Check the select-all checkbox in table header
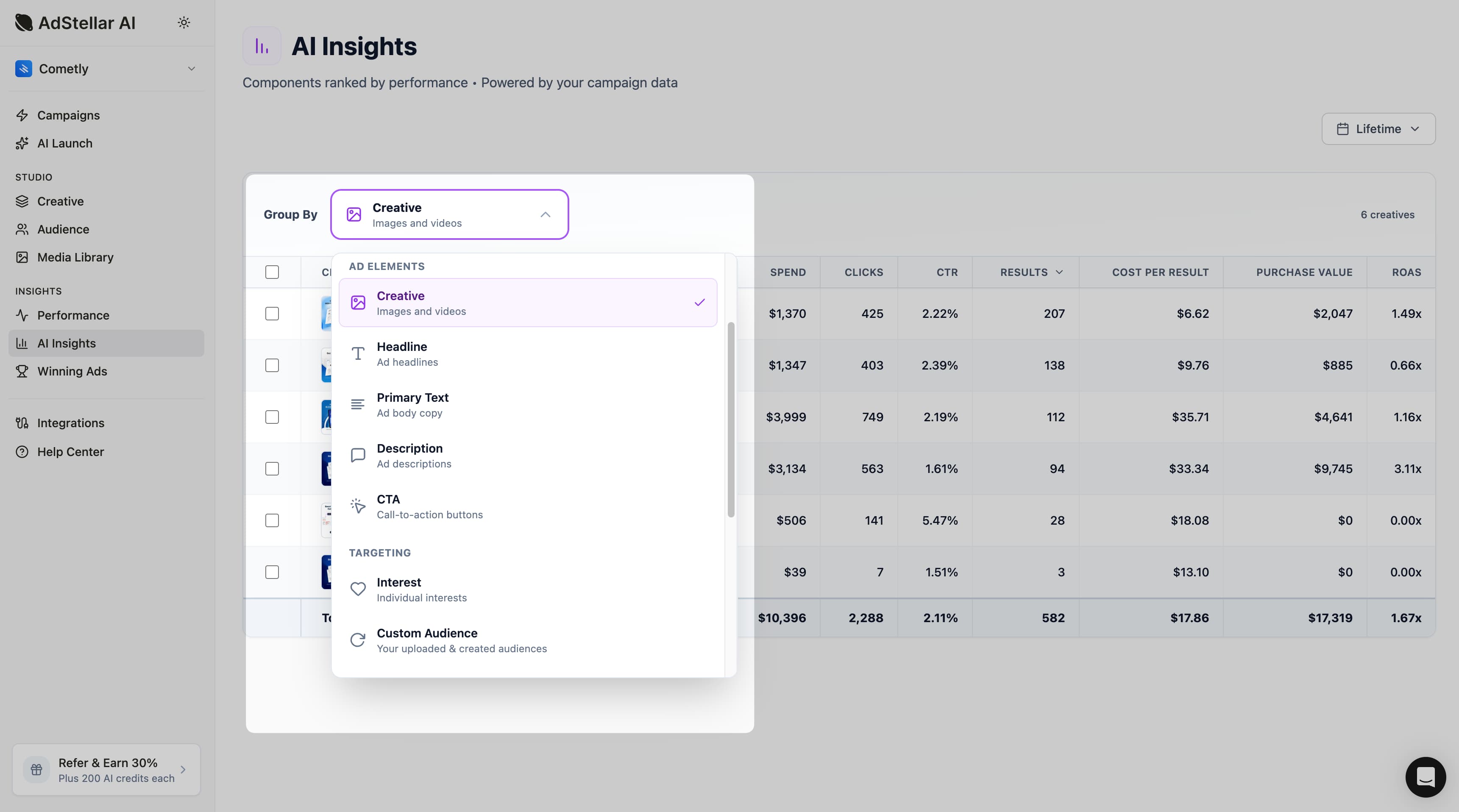The height and width of the screenshot is (812, 1459). tap(272, 272)
